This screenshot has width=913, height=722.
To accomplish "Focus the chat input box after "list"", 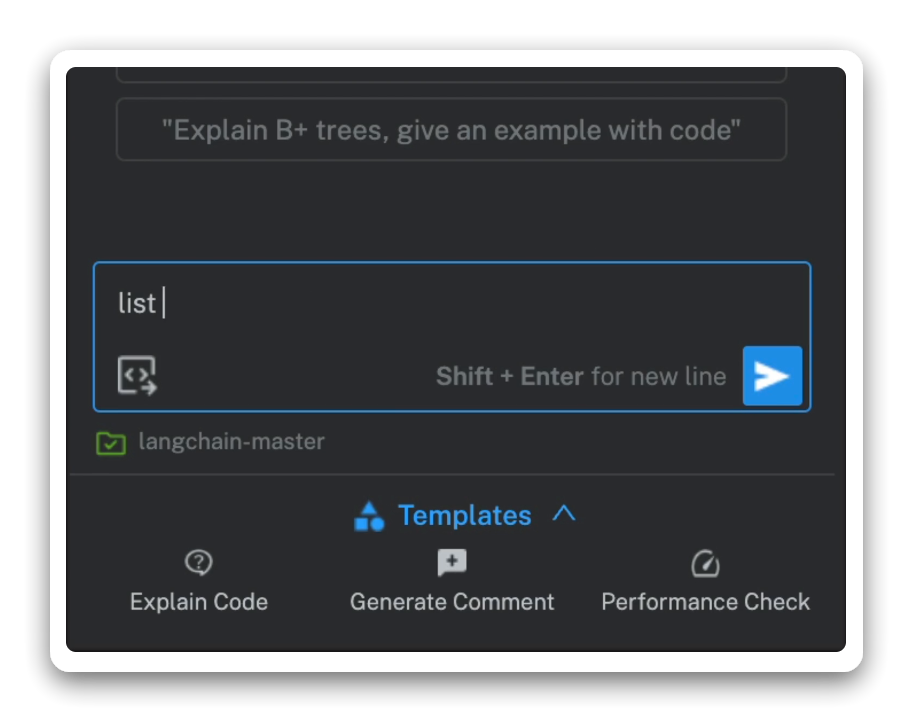I will 450,304.
